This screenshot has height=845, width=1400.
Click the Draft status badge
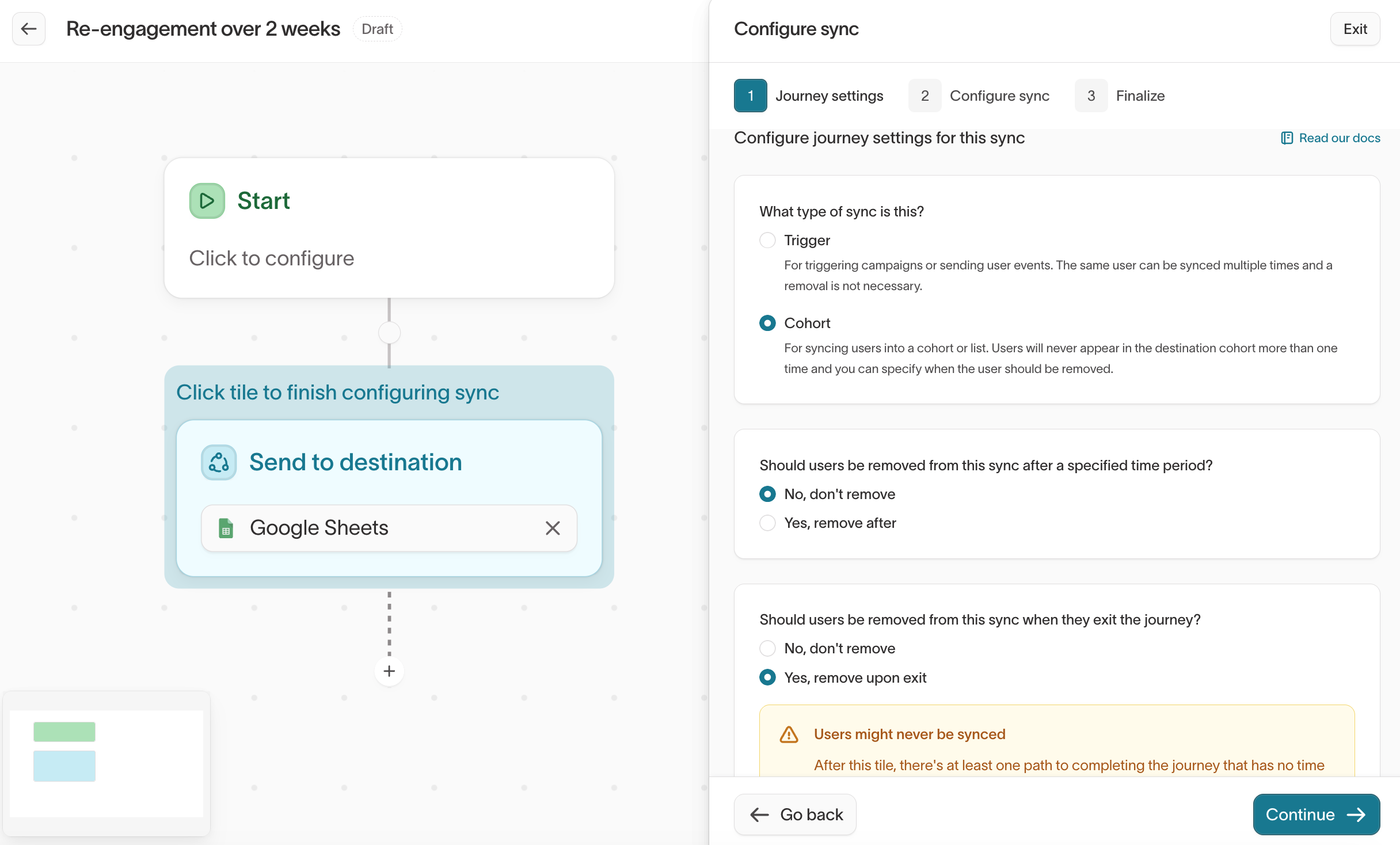[378, 29]
